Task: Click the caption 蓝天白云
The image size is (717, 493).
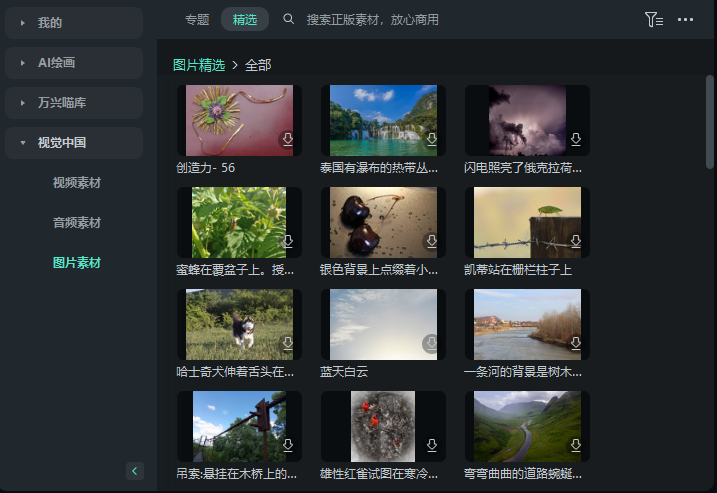Action: coord(344,372)
